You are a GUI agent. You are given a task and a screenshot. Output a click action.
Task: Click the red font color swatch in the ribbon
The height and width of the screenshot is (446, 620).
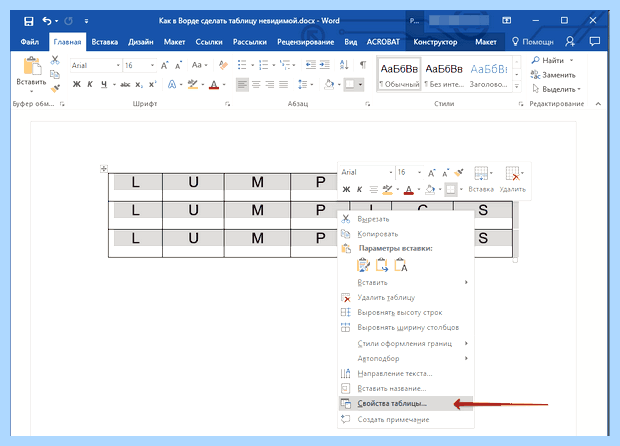tap(214, 85)
